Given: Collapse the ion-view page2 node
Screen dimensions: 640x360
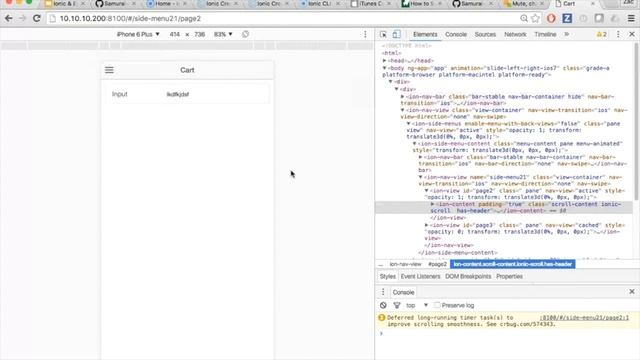Looking at the screenshot, I should tap(427, 191).
